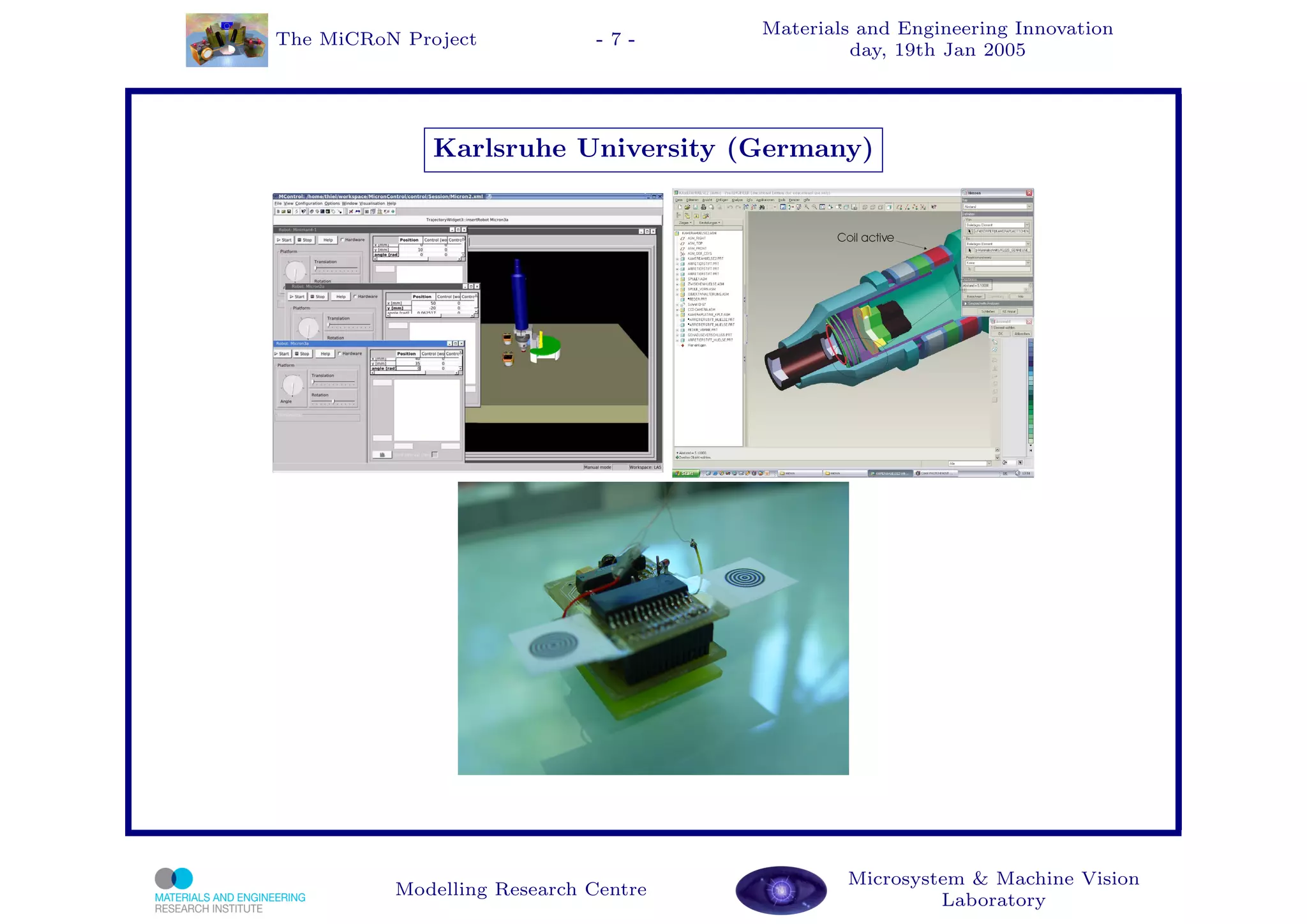
Task: Click the Refit view icon in Pro/ENGINEER
Action: 822,207
